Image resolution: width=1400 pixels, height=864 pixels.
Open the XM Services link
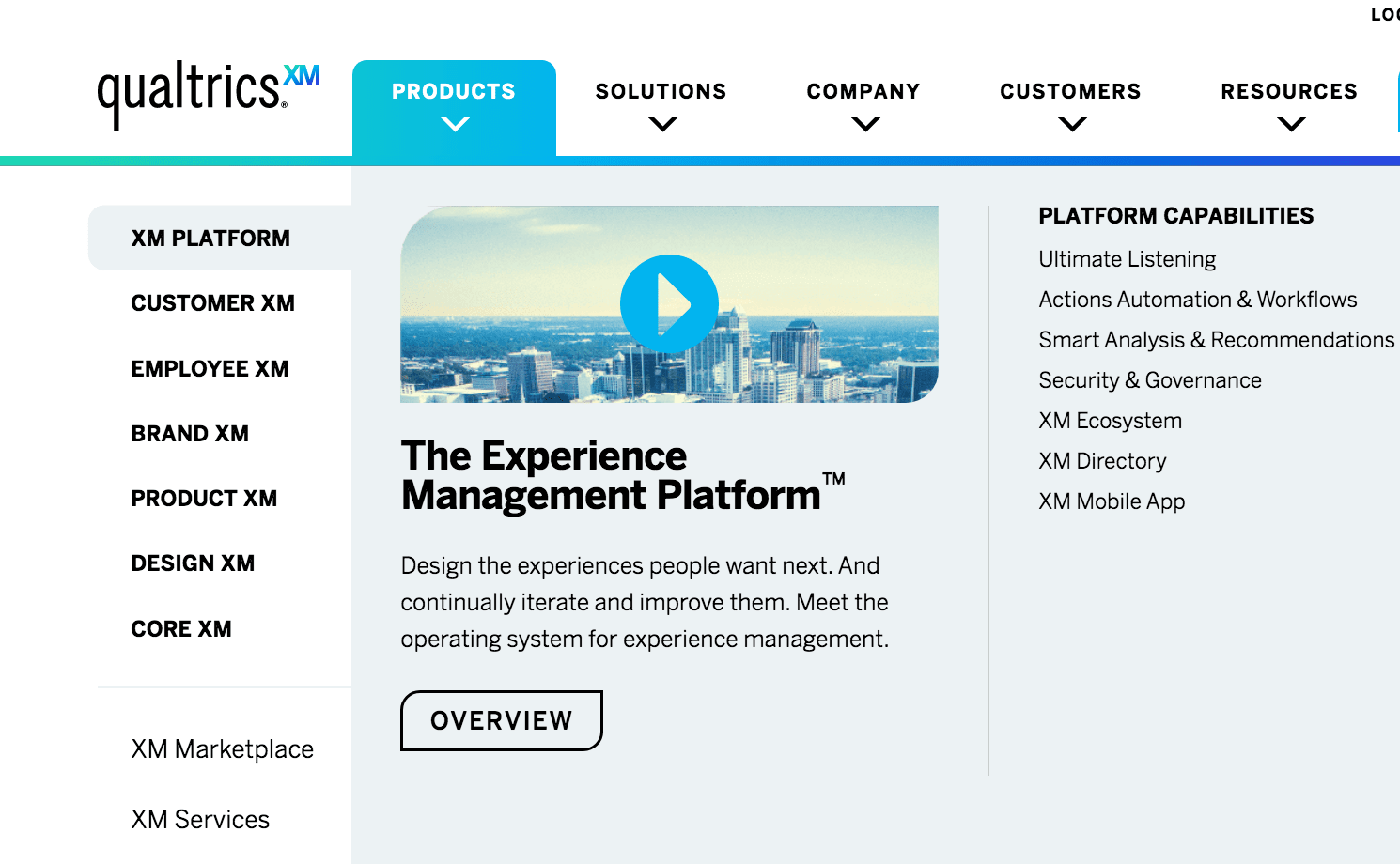(200, 820)
